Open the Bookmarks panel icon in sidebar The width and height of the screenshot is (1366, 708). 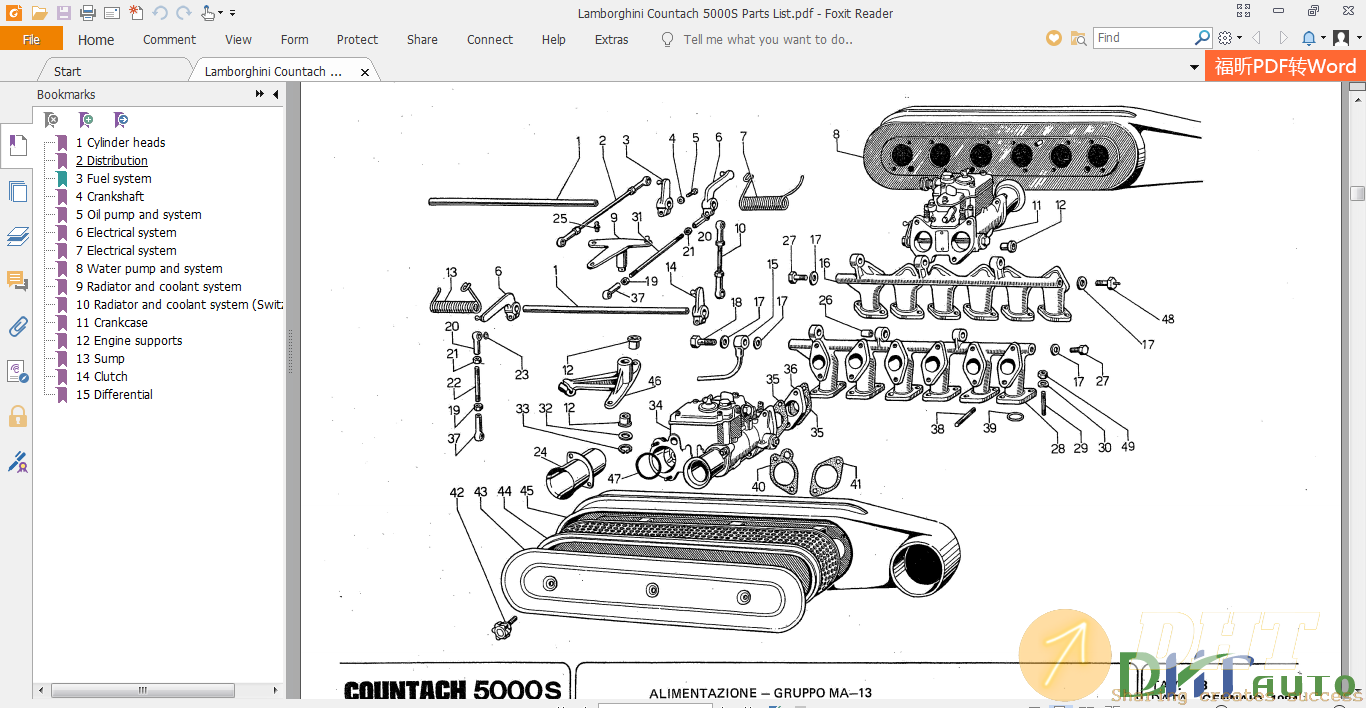pos(17,146)
